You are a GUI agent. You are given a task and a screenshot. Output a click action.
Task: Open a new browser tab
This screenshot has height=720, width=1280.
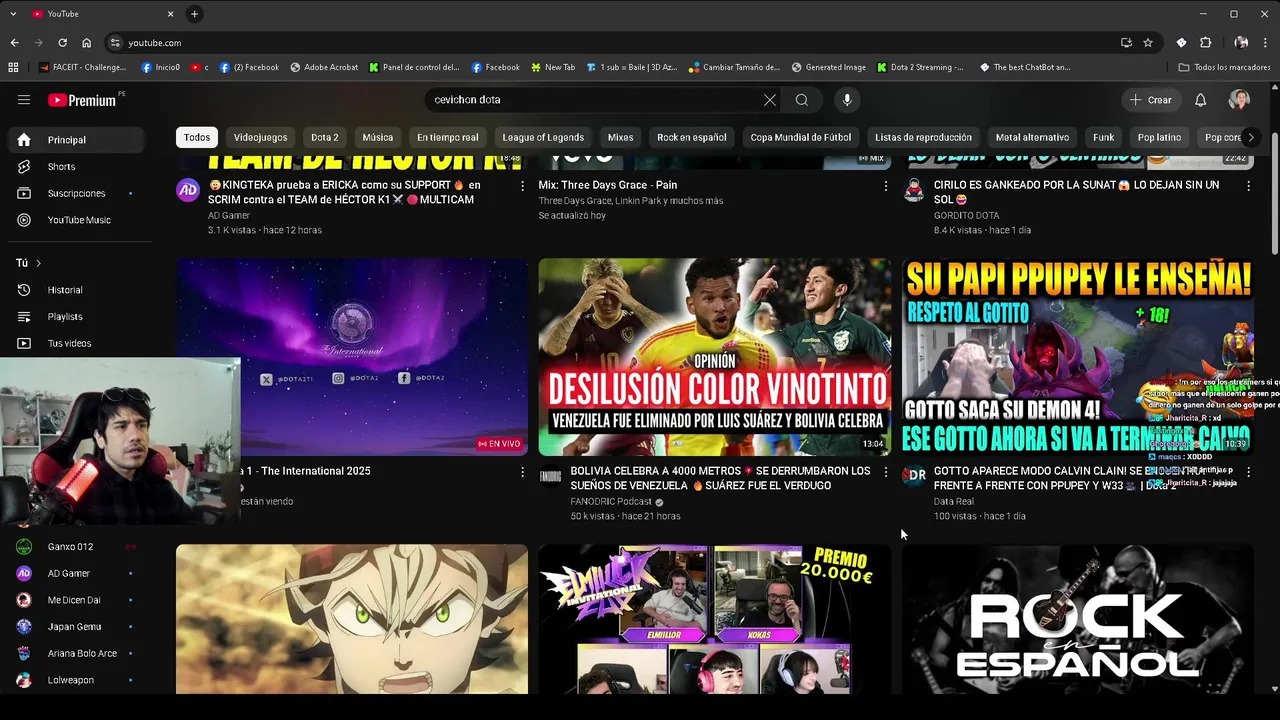[x=194, y=14]
